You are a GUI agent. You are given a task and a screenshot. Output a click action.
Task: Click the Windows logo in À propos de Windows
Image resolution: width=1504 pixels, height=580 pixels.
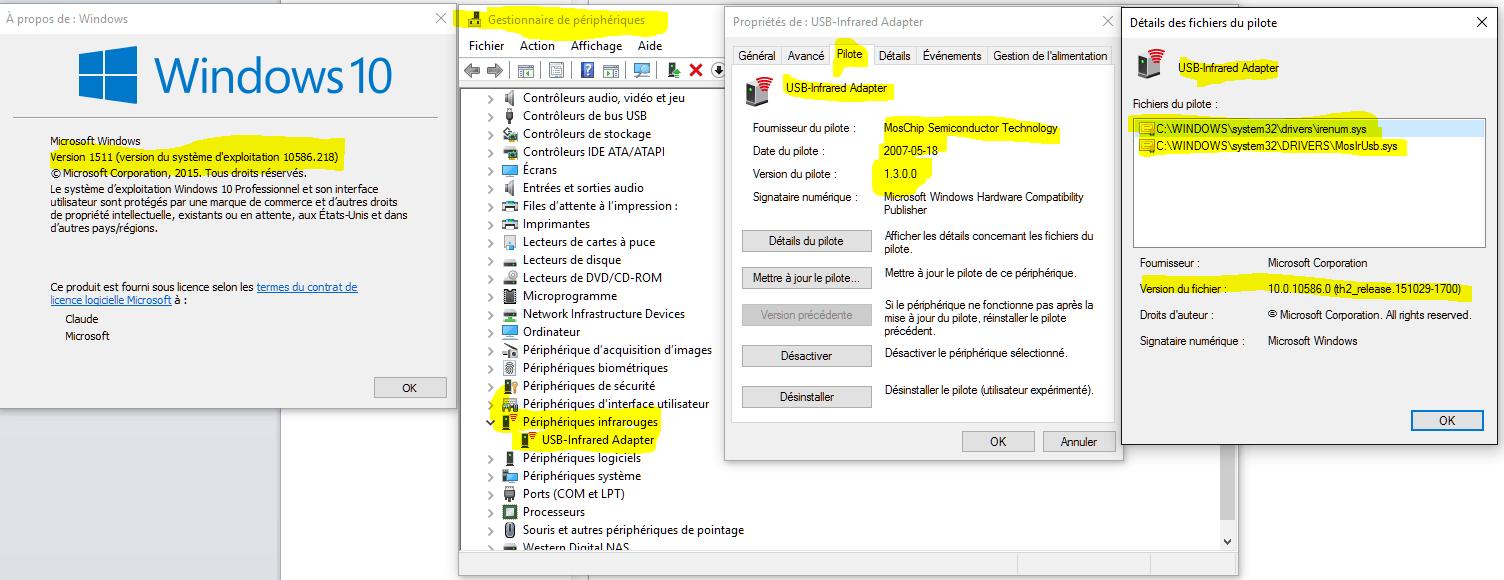point(109,75)
